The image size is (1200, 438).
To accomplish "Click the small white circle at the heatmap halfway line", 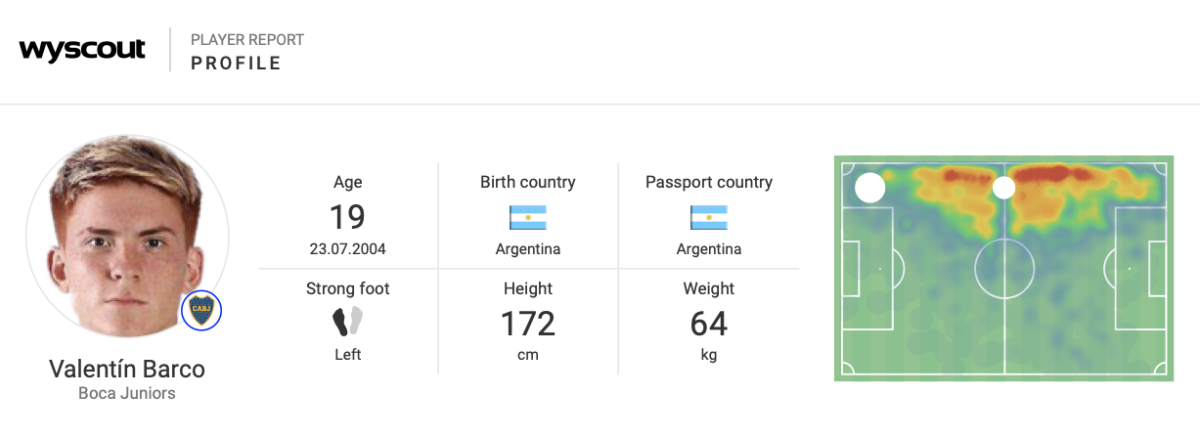I will [1004, 187].
